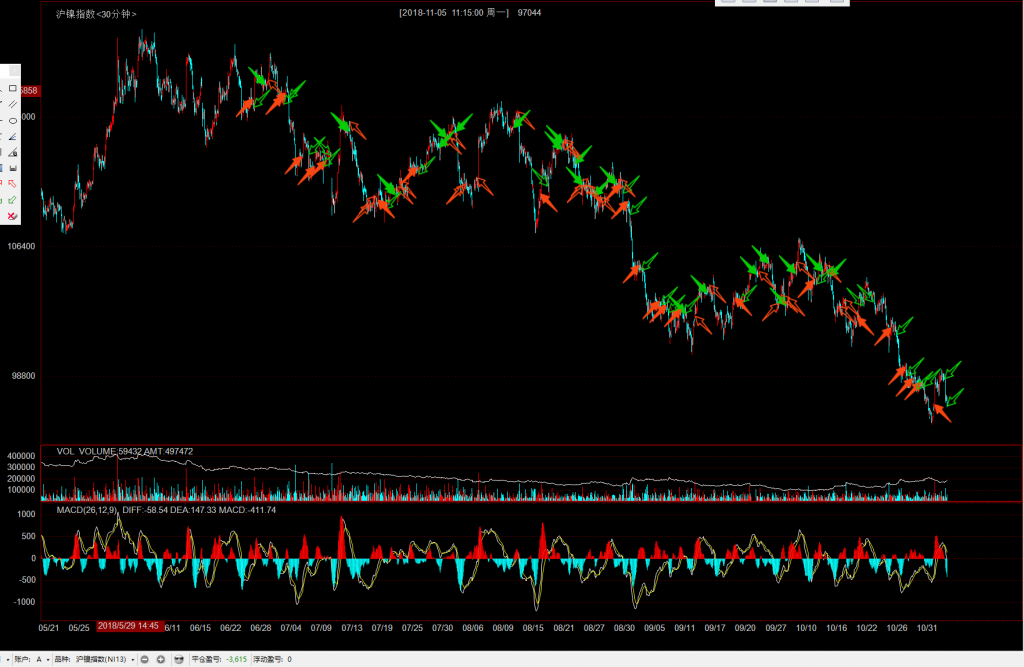Click the plus zoom-in button in status bar
The height and width of the screenshot is (667, 1024).
pyautogui.click(x=160, y=659)
